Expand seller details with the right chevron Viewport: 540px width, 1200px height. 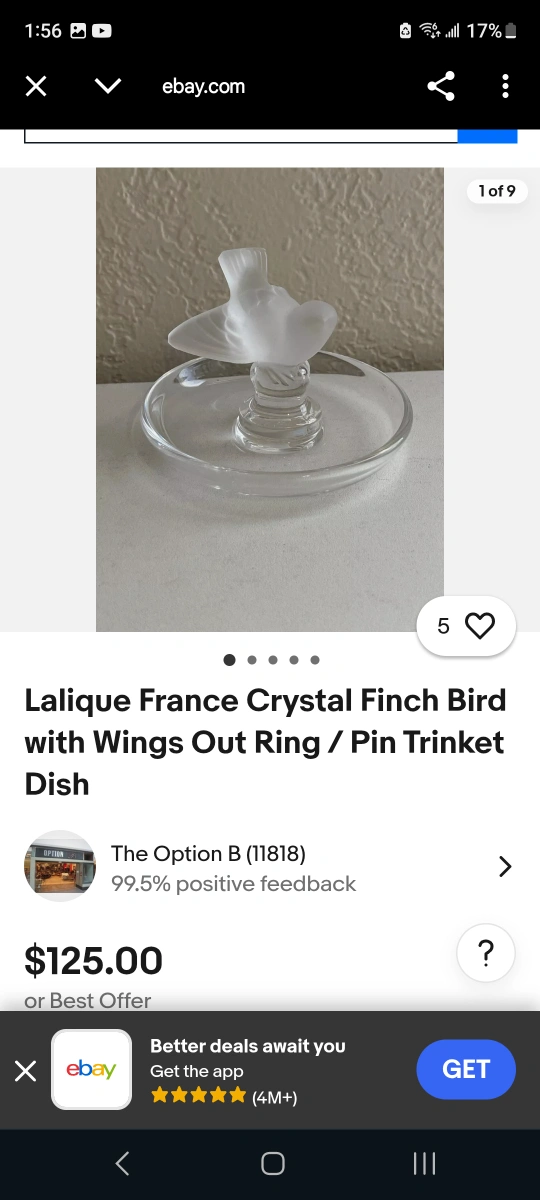coord(505,867)
